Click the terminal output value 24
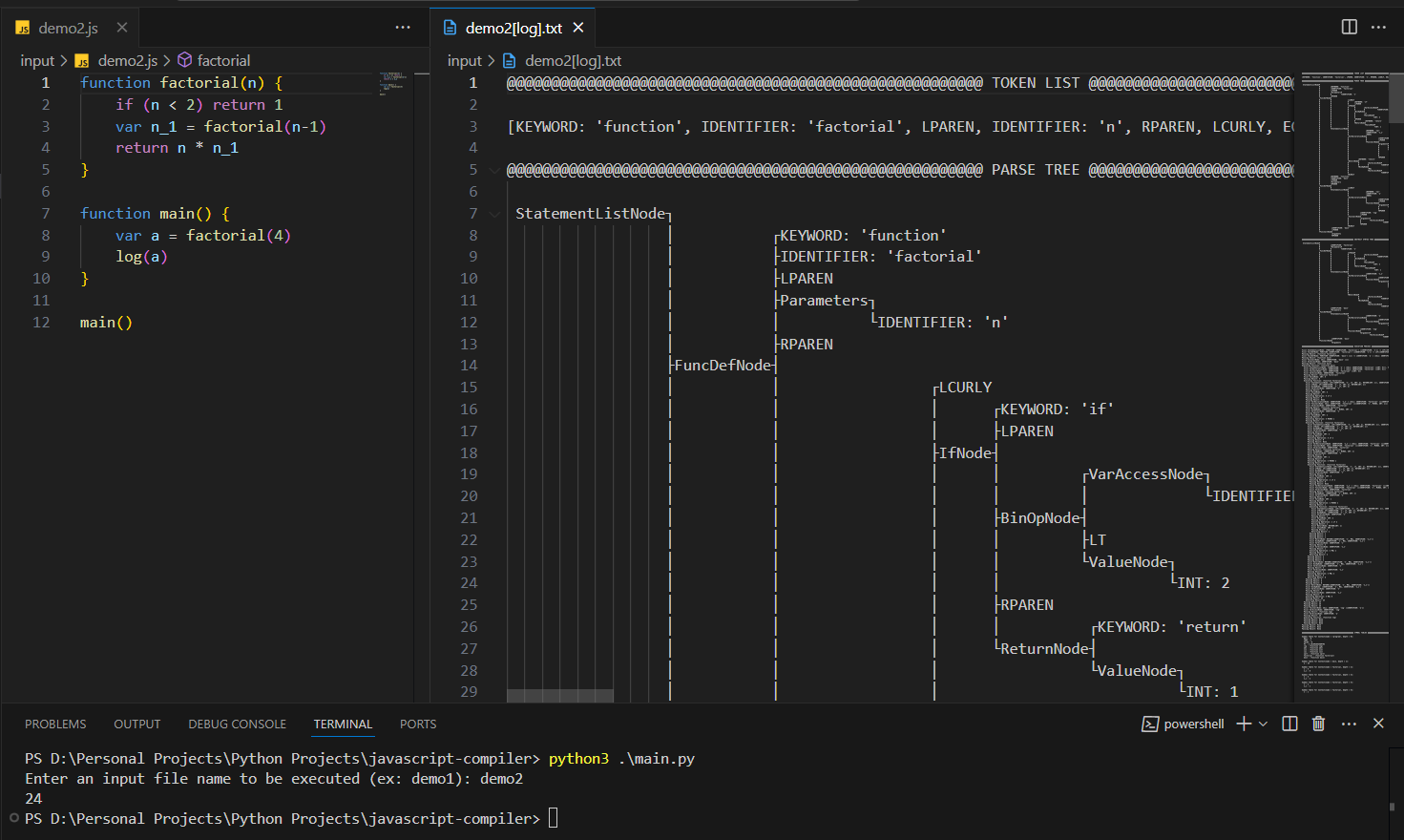 coord(33,799)
